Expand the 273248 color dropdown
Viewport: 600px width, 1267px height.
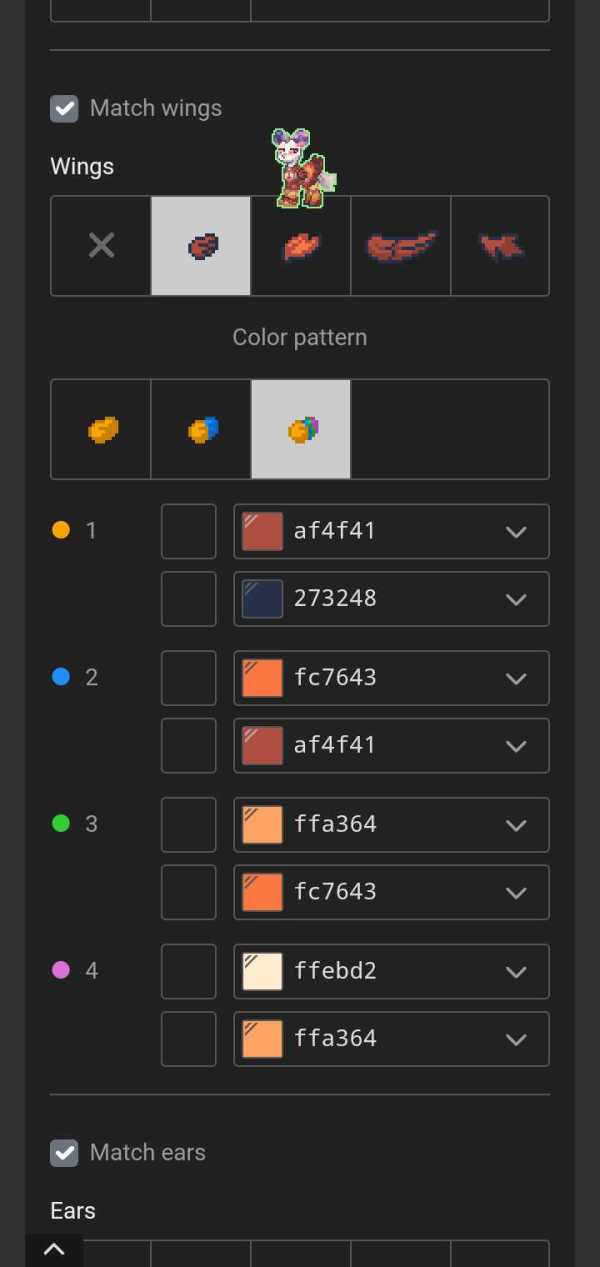[516, 599]
